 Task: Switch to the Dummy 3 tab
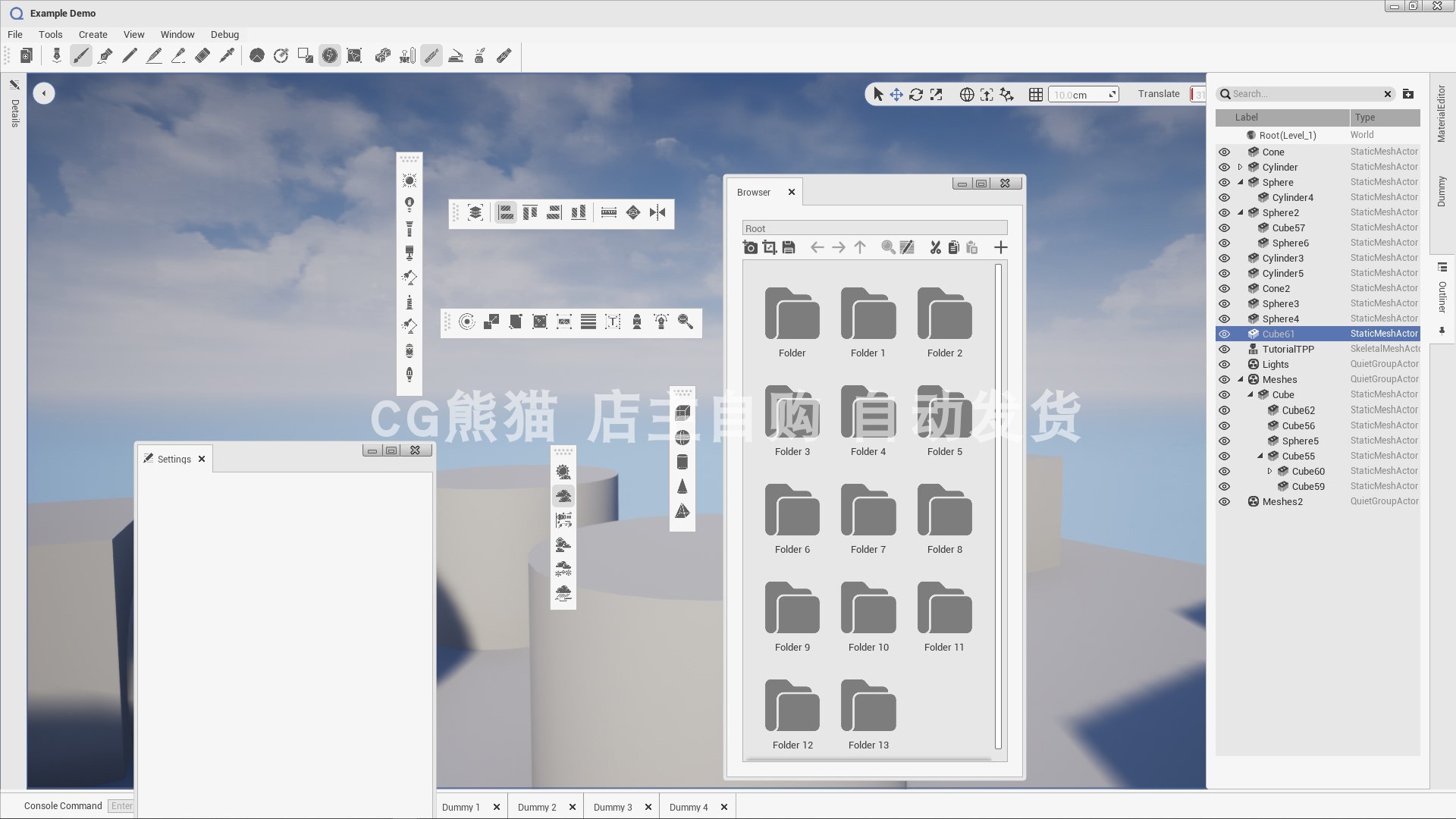coord(613,807)
